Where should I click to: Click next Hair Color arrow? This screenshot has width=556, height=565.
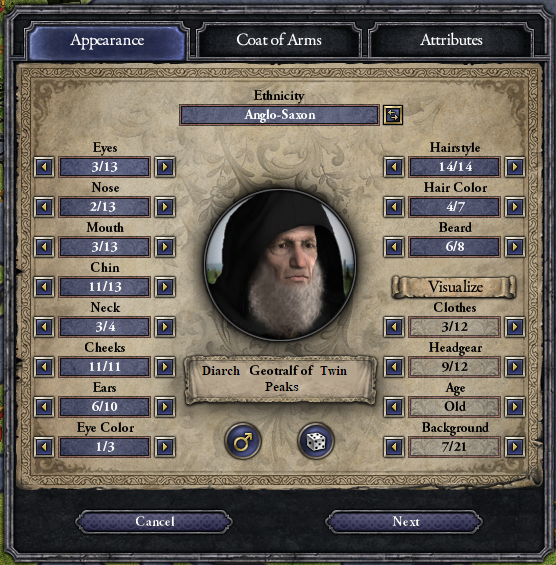click(515, 207)
